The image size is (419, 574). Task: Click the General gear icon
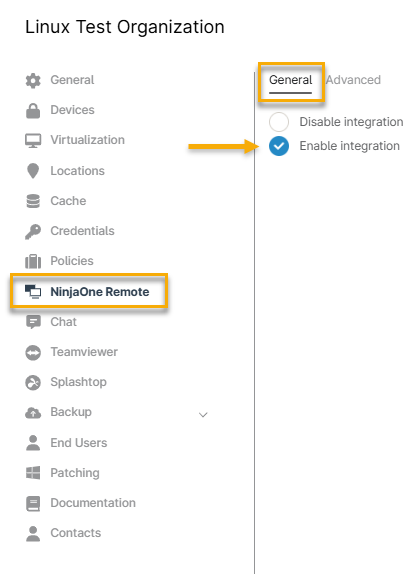(x=33, y=81)
